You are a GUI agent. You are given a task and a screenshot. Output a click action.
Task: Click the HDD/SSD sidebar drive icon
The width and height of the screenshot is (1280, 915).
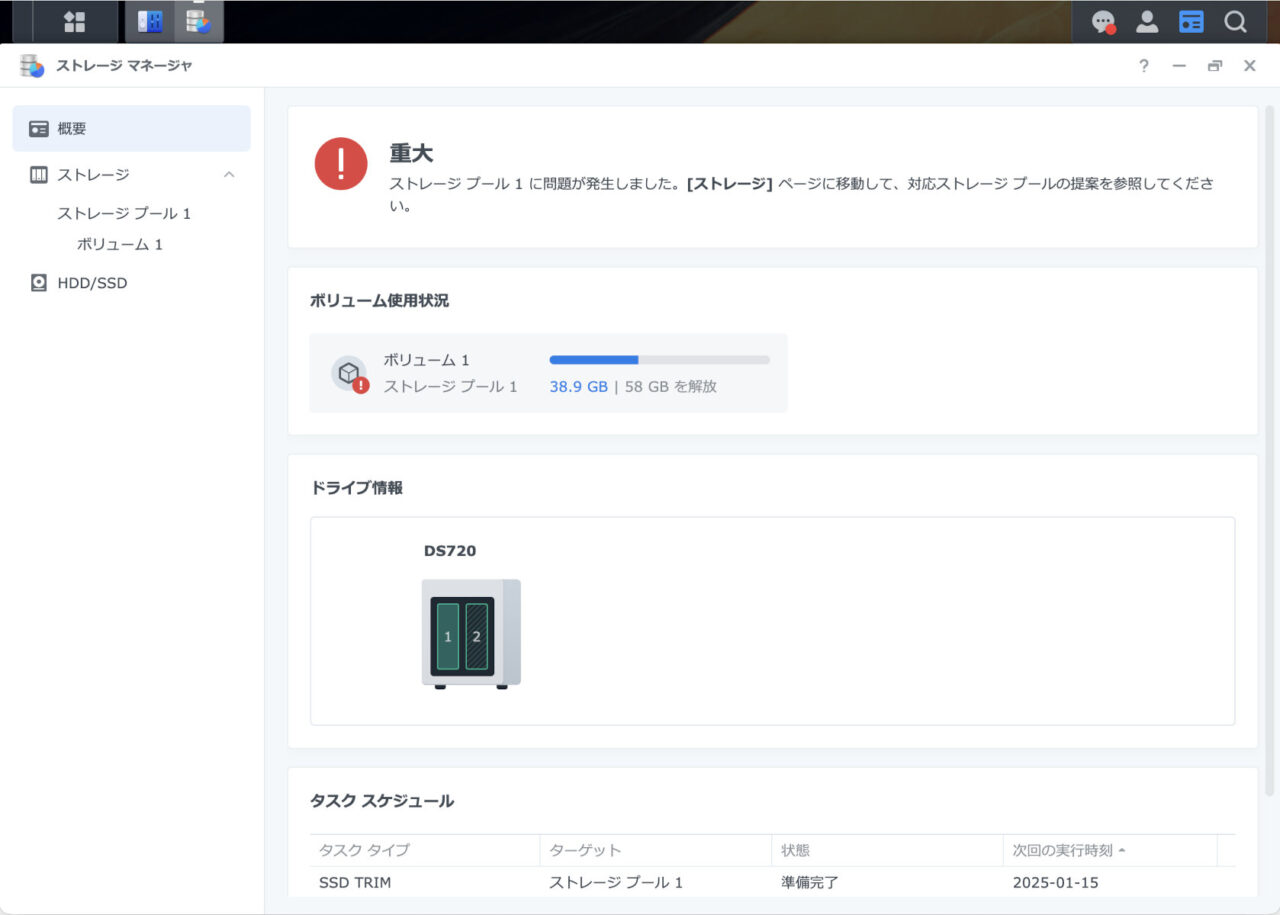pyautogui.click(x=39, y=283)
